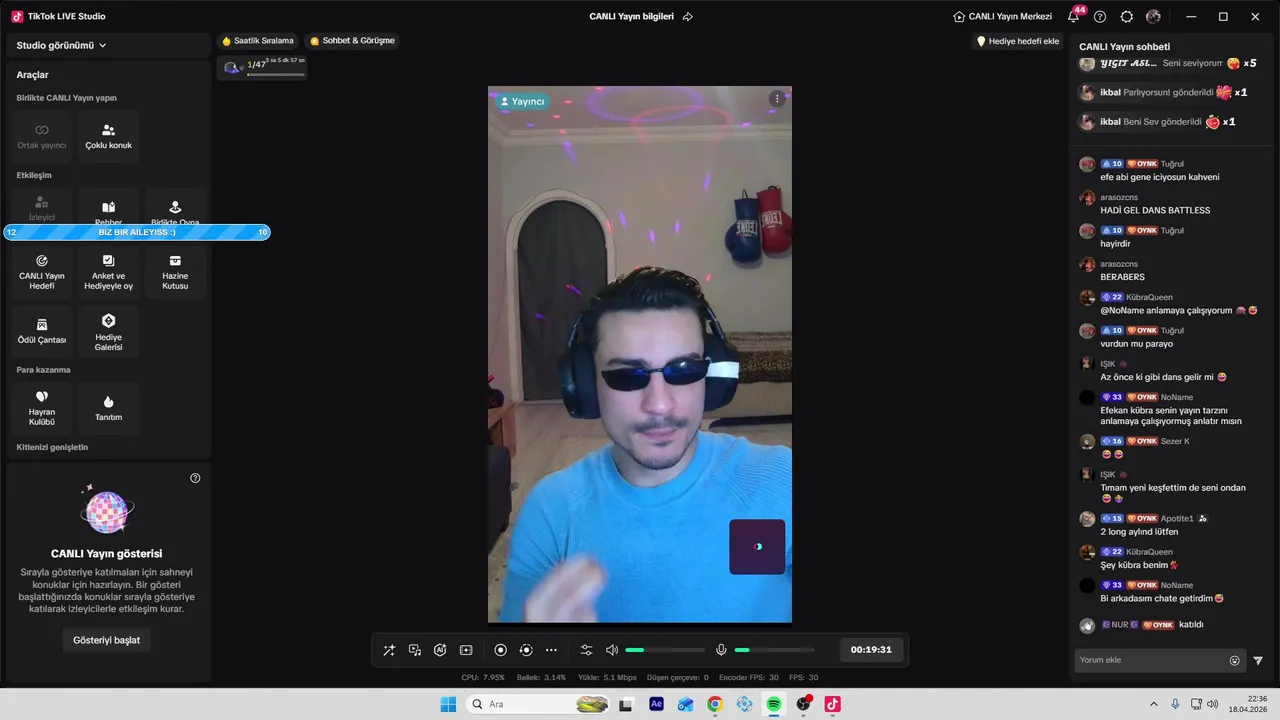This screenshot has height=720, width=1280.
Task: Click username Sezer K in chat
Action: (x=1175, y=441)
